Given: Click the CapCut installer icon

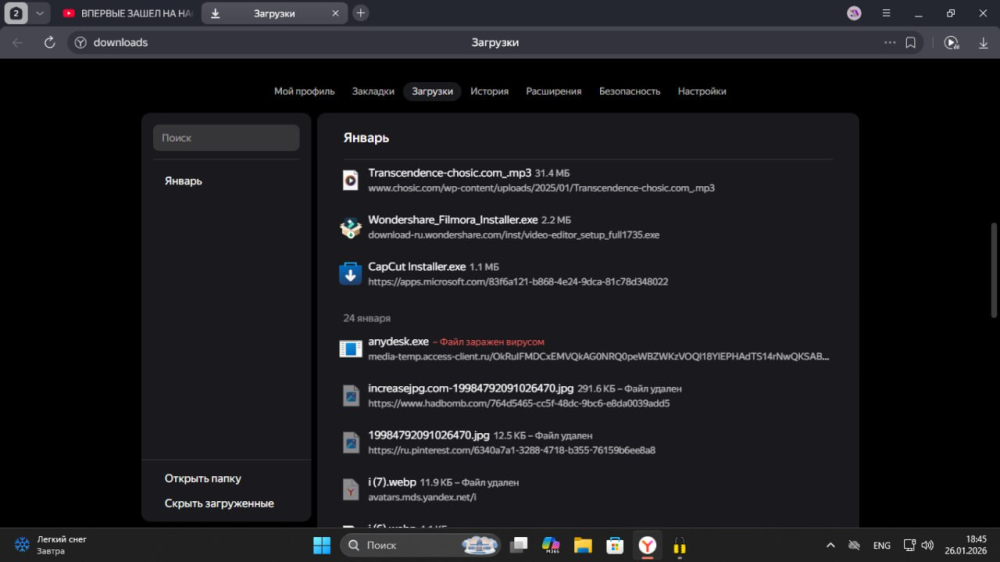Looking at the screenshot, I should [x=350, y=274].
